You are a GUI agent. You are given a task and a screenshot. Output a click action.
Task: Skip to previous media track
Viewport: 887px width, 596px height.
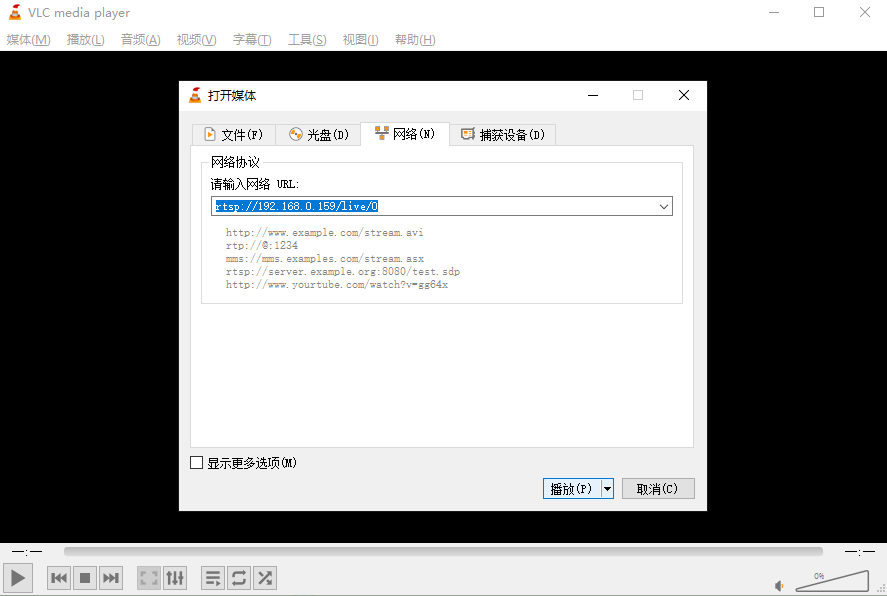tap(59, 578)
